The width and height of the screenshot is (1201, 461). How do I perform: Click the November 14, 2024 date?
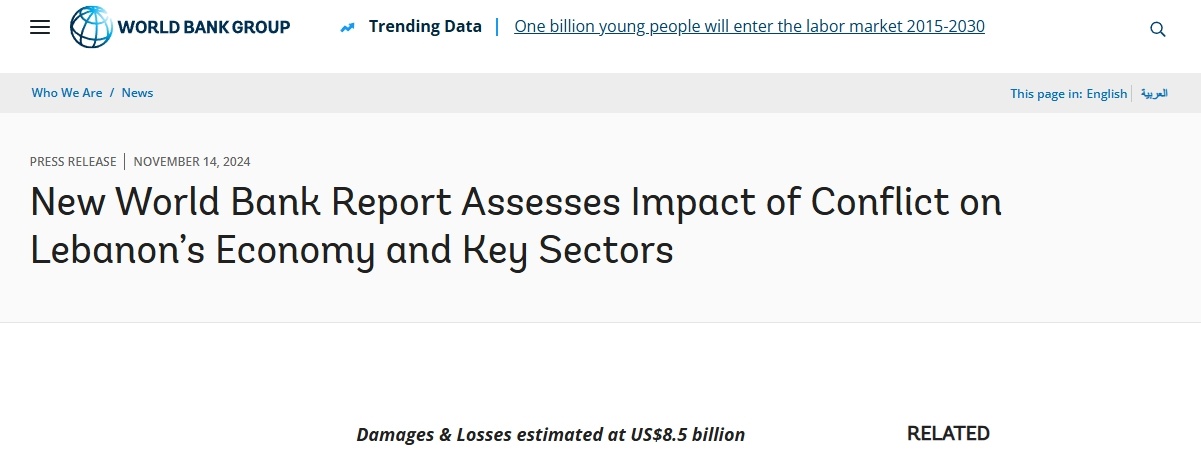192,161
